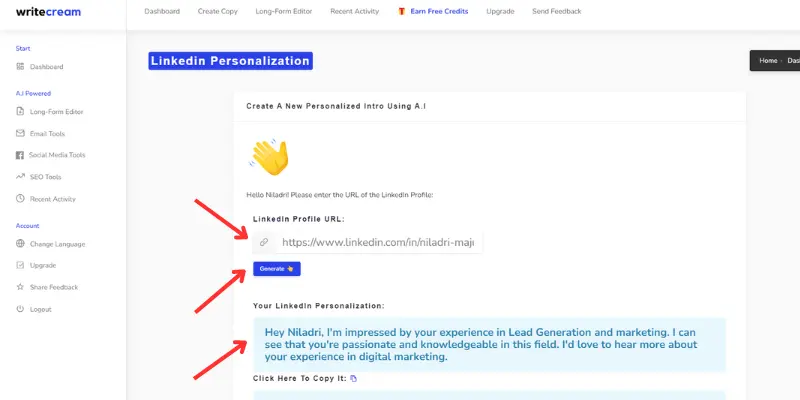Image resolution: width=800 pixels, height=400 pixels.
Task: Click the blue Generate button
Action: point(277,269)
